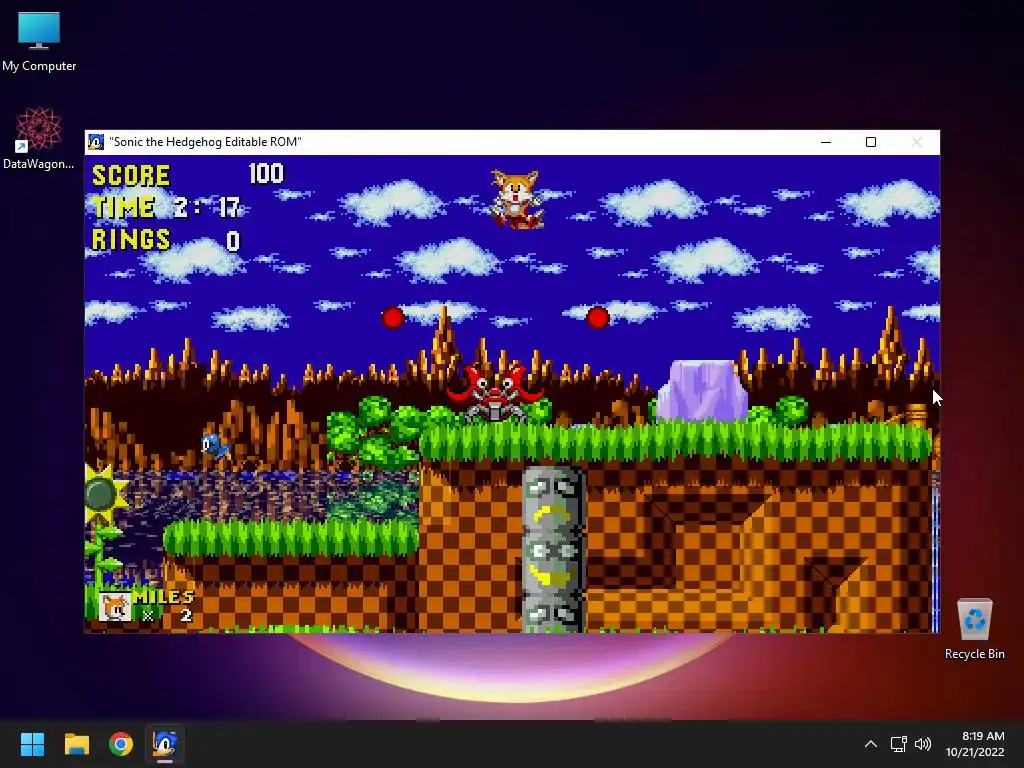This screenshot has height=768, width=1024.
Task: Click the purple rock in the game
Action: point(703,391)
